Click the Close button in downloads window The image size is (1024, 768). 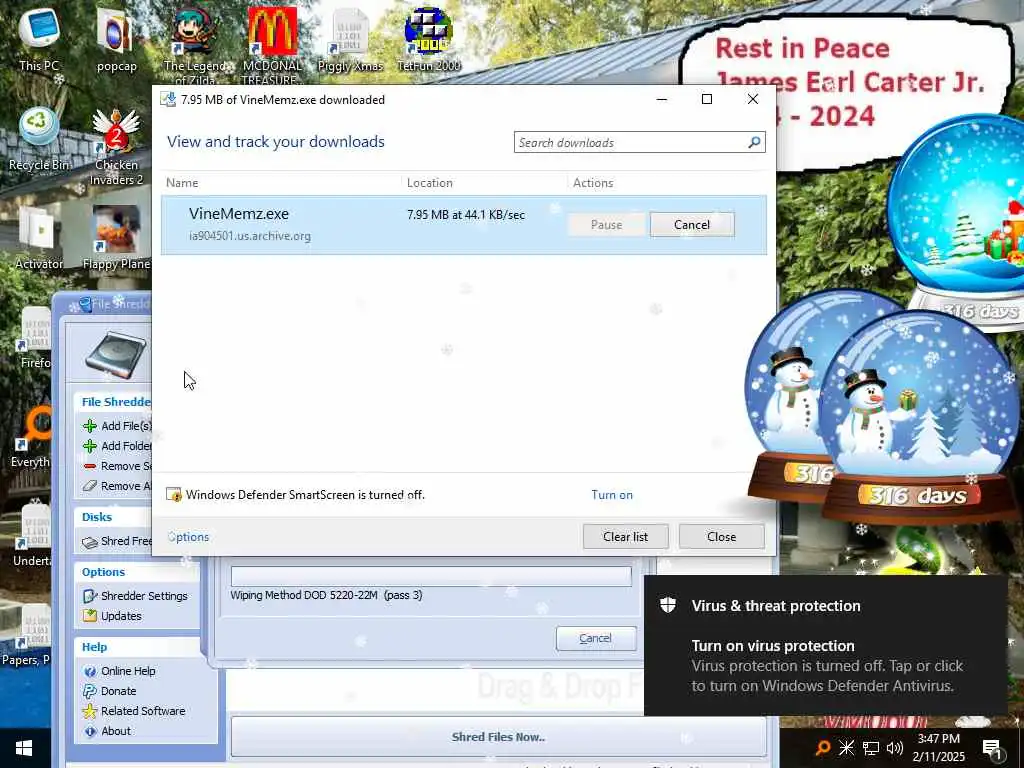(x=722, y=536)
